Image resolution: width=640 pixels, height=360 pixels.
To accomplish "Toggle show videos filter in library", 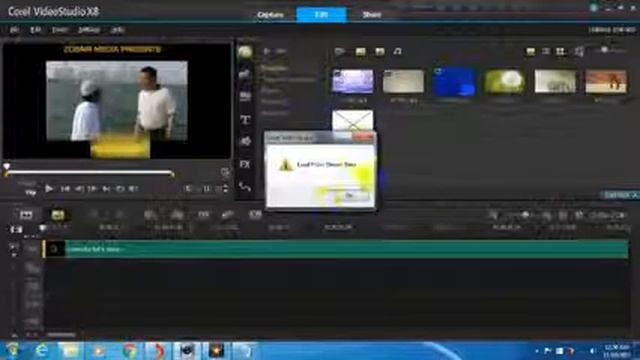I will (360, 51).
